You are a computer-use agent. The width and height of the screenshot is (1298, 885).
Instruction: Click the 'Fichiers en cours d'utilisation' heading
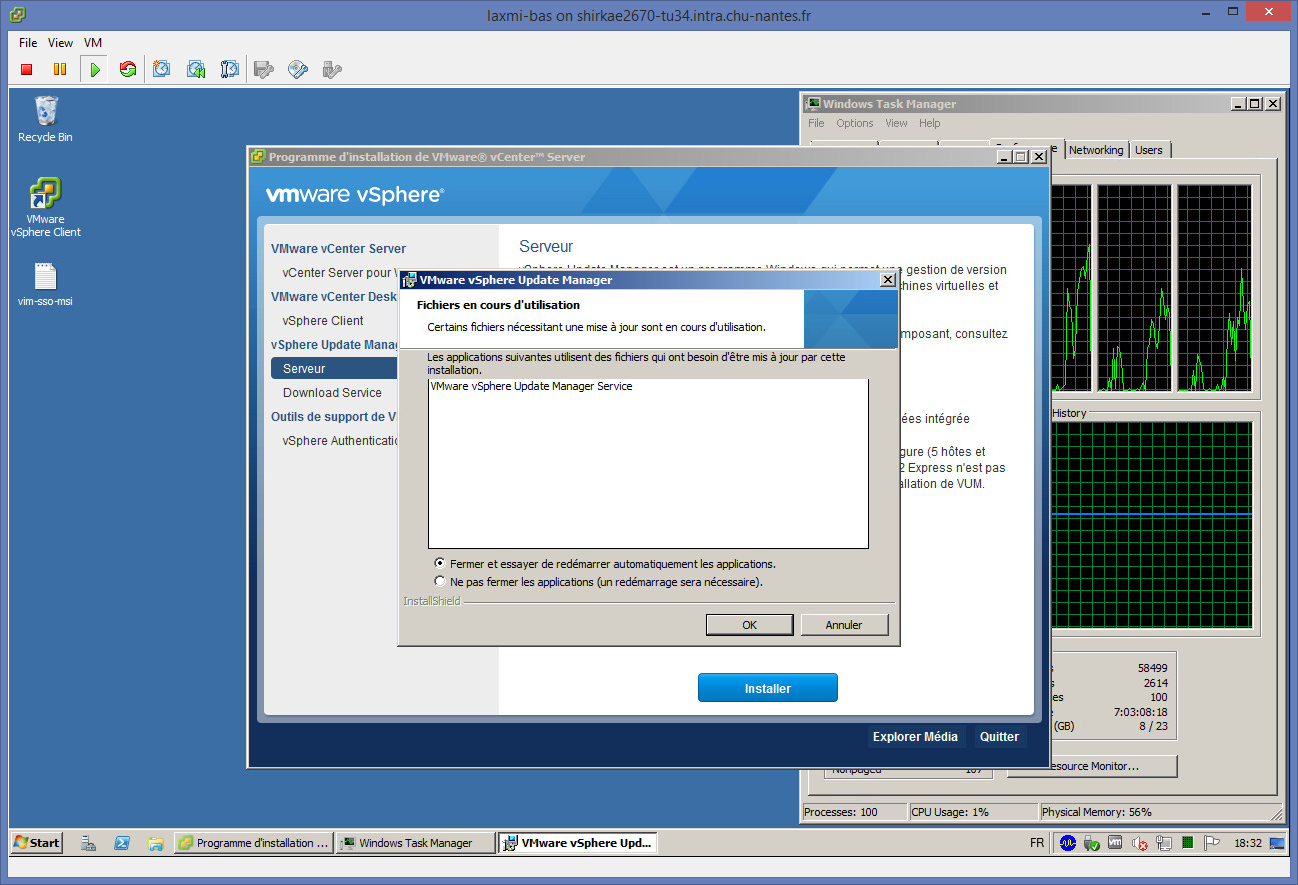(498, 305)
